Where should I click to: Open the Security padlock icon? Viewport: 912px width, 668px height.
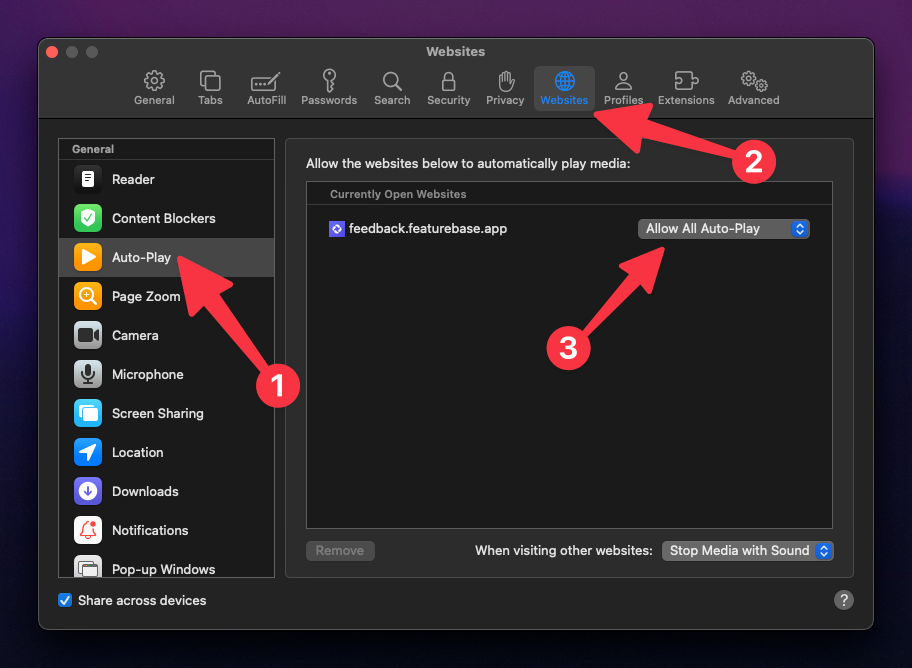(448, 81)
